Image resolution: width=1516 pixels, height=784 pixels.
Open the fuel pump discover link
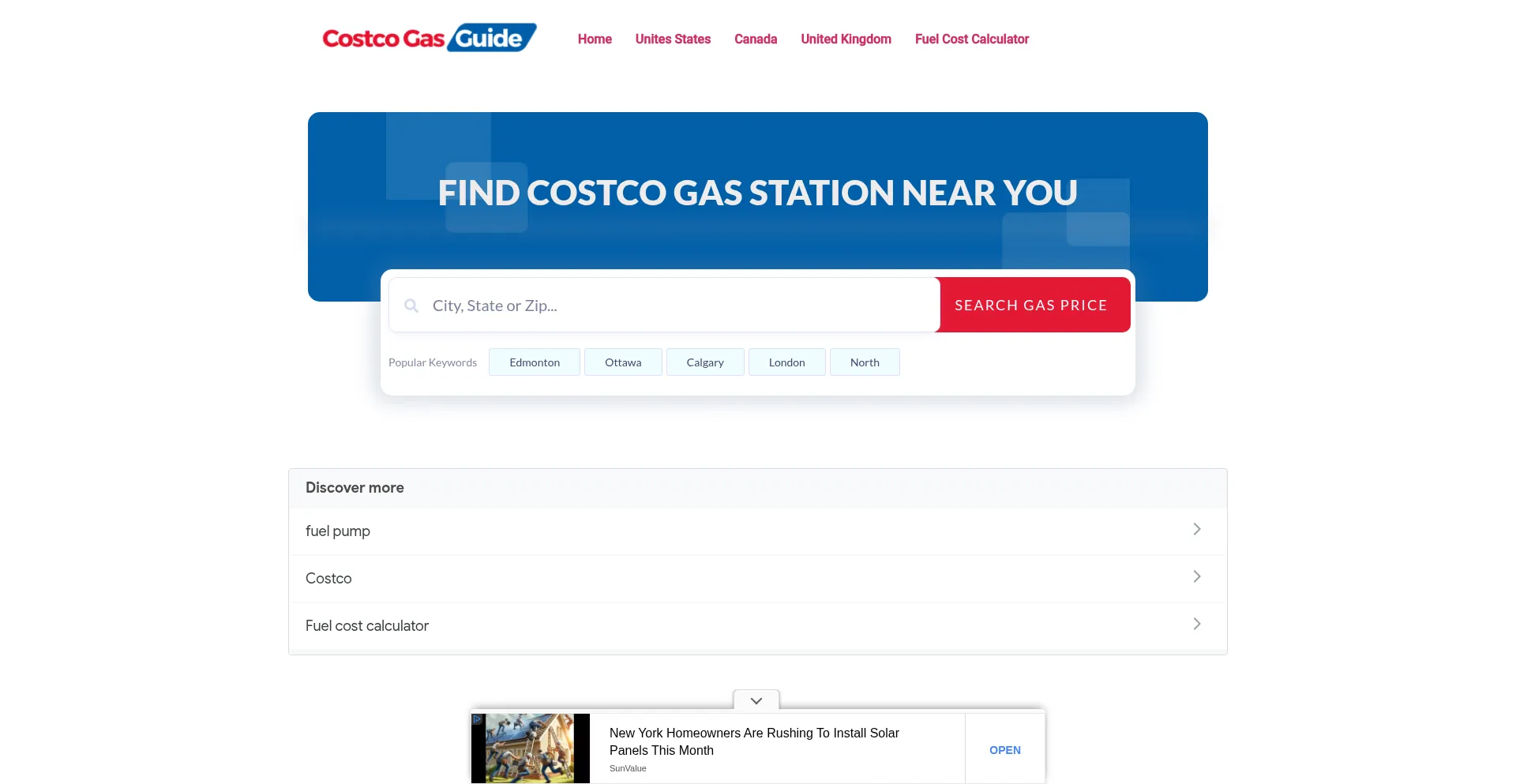pyautogui.click(x=757, y=531)
